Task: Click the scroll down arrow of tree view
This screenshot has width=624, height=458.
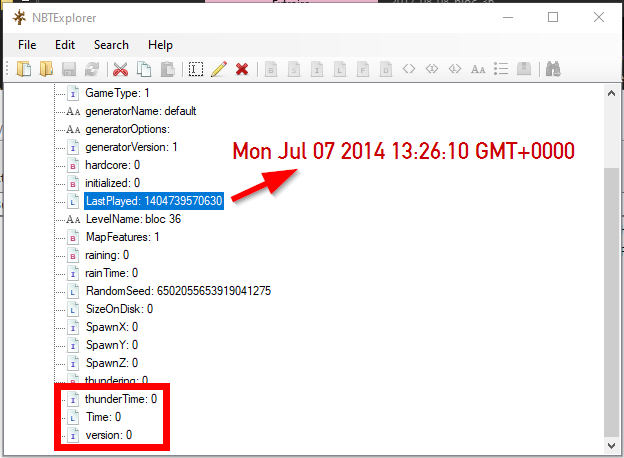Action: (x=612, y=446)
